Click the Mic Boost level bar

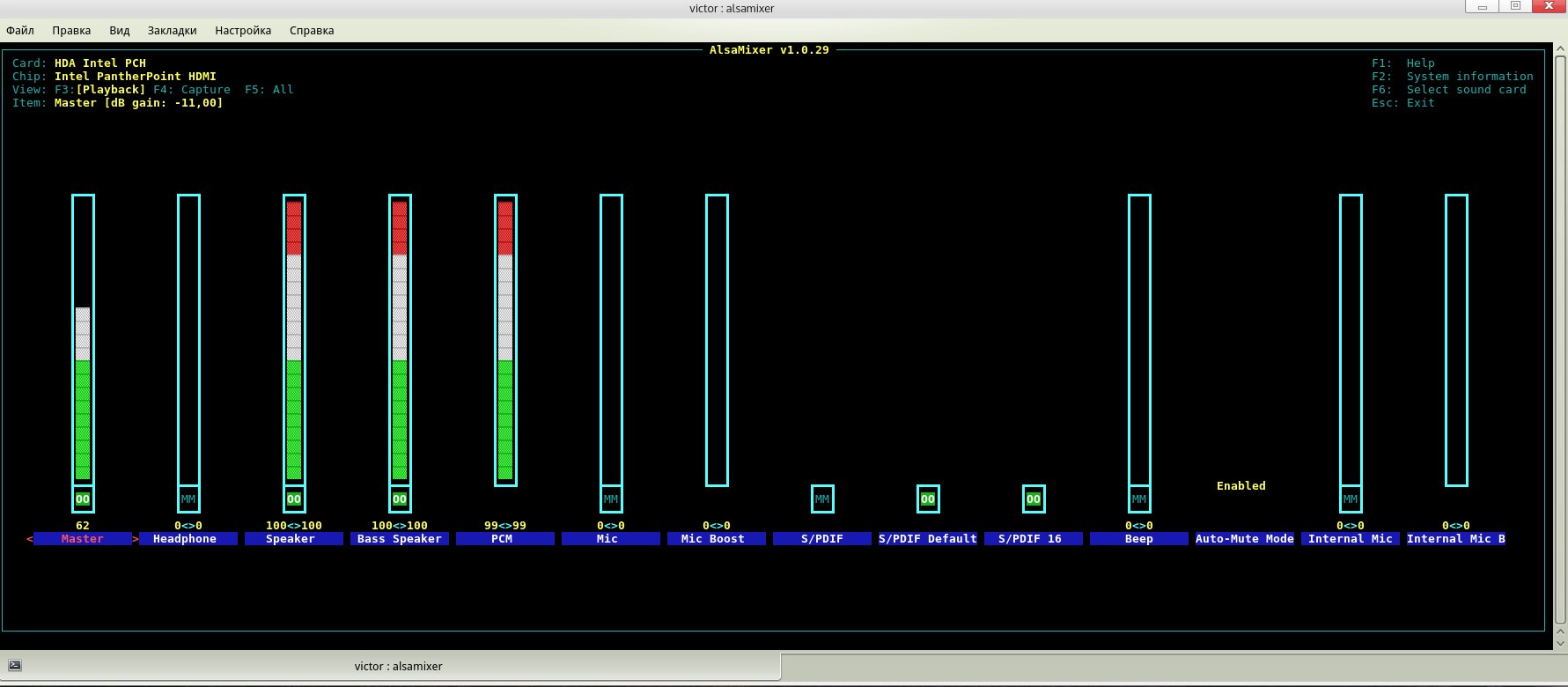click(x=717, y=340)
